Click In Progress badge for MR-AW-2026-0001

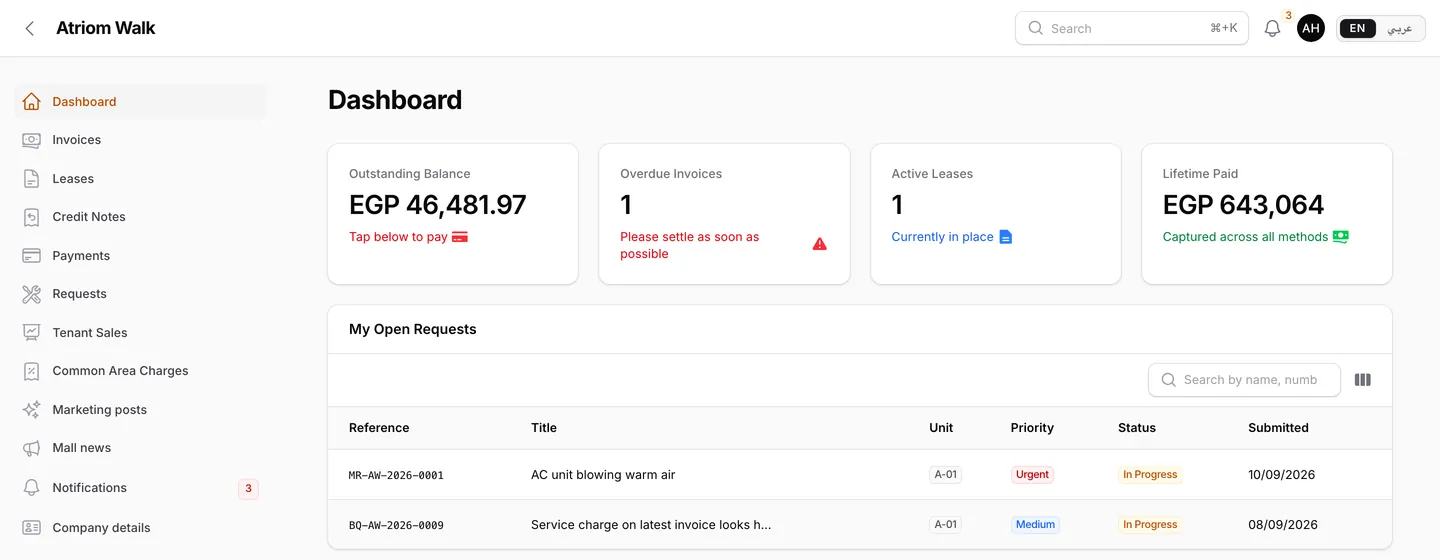(x=1150, y=475)
